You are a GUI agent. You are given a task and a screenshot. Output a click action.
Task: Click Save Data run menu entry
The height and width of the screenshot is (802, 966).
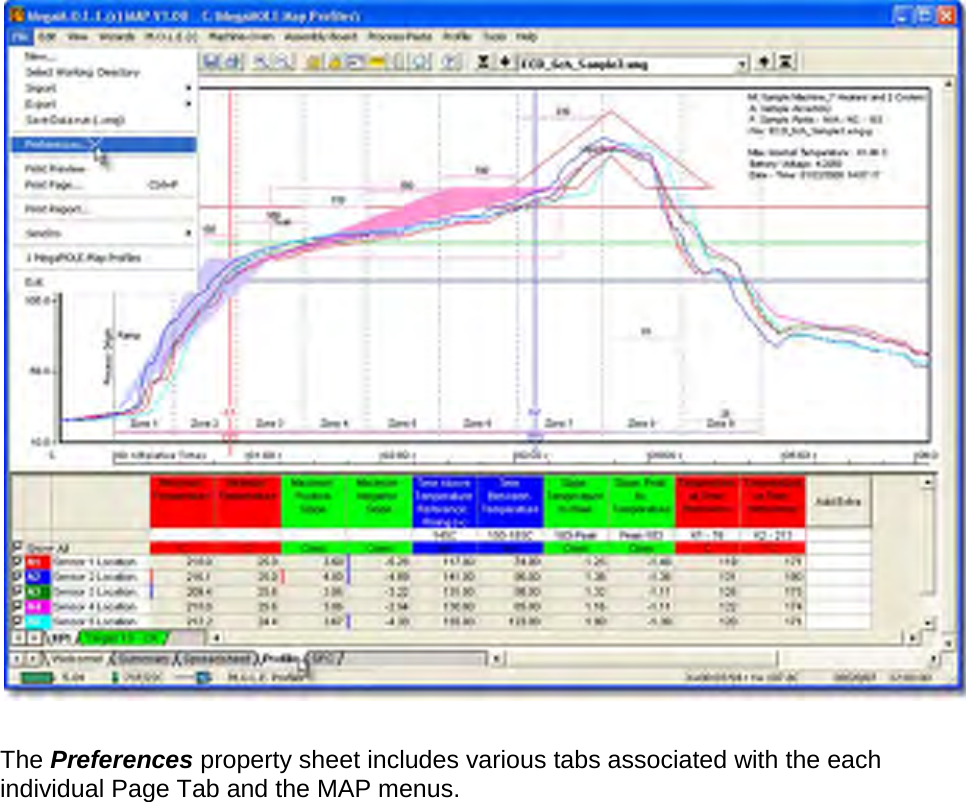[x=104, y=120]
